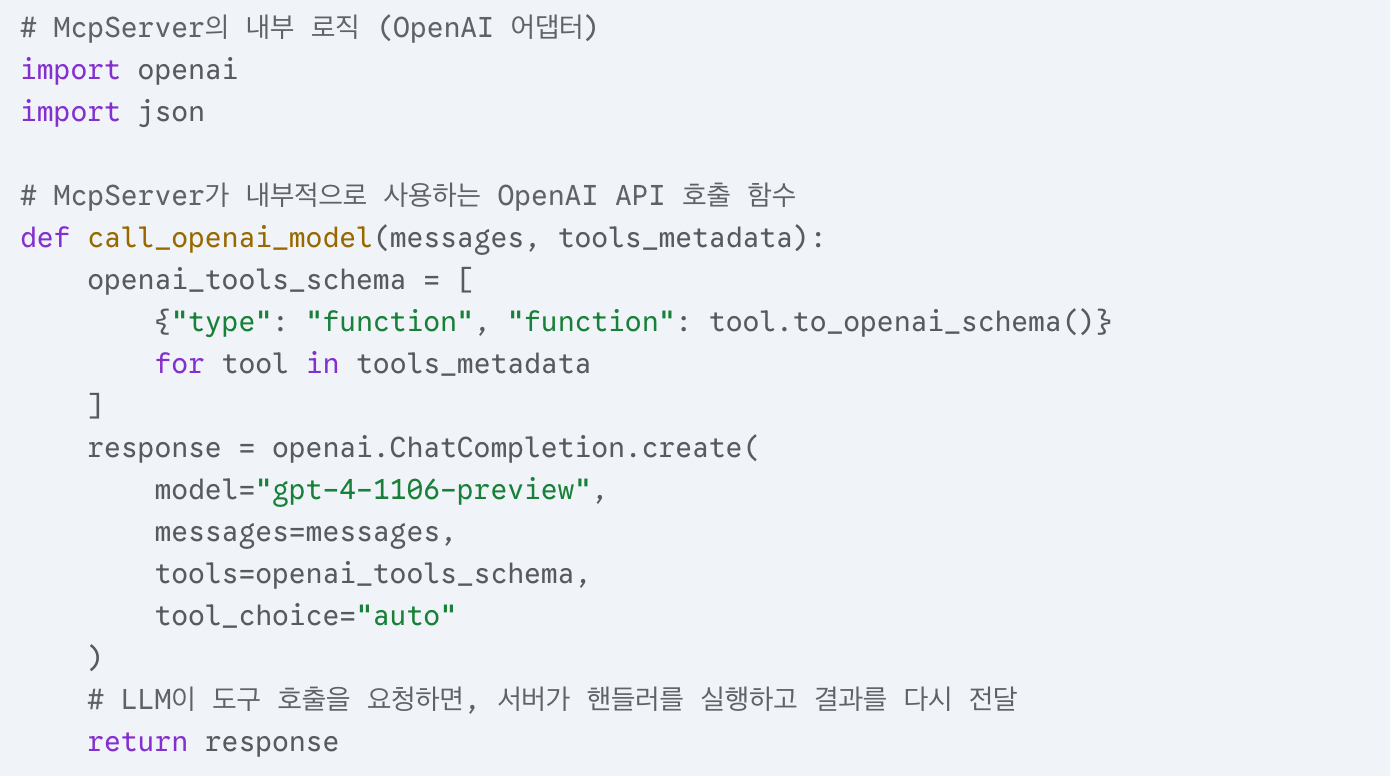This screenshot has height=776, width=1390.
Task: Click openai.ChatCompletion.create on the response line
Action: (x=506, y=448)
